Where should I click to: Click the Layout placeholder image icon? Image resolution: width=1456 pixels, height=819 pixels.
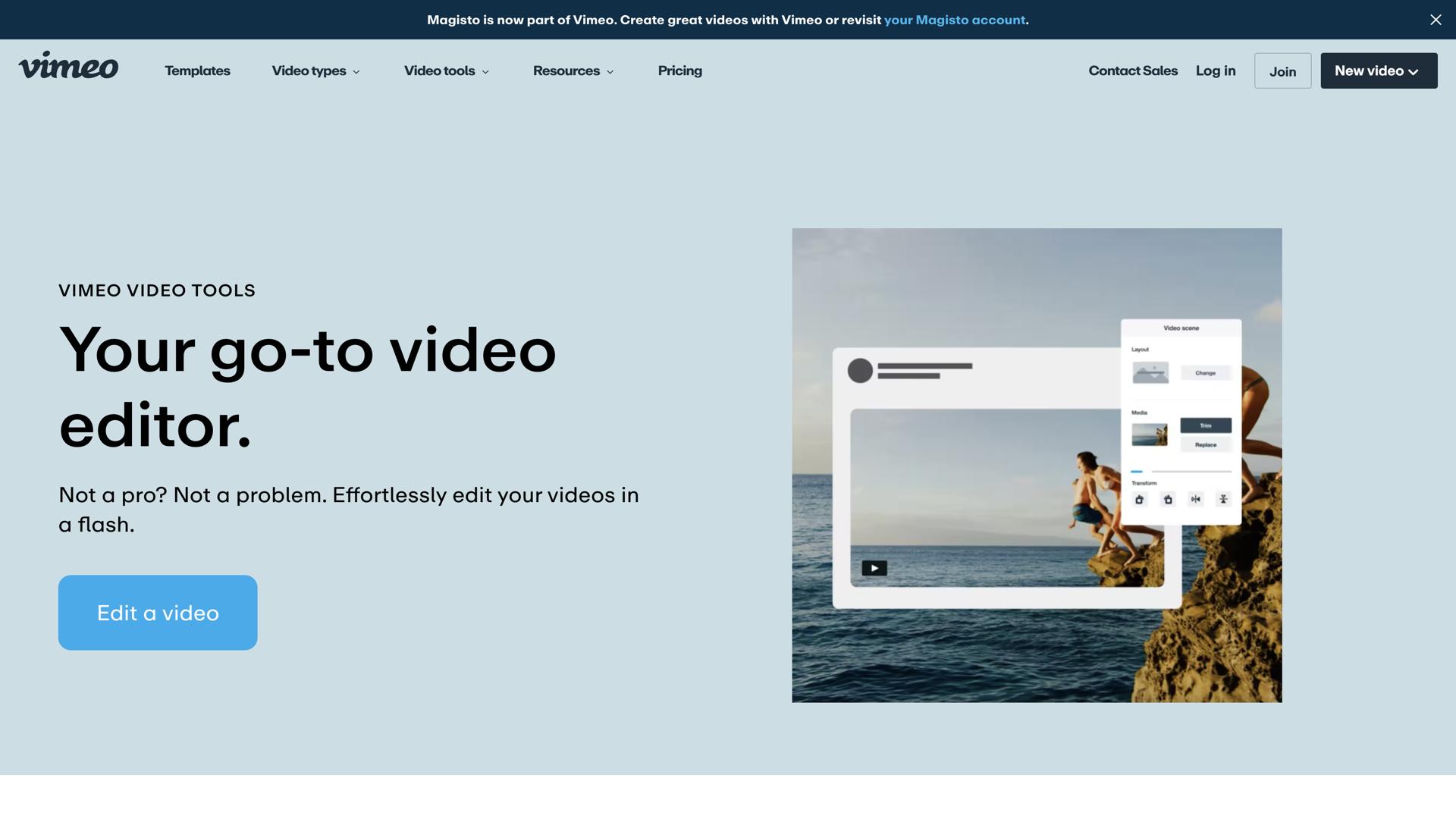[1150, 372]
